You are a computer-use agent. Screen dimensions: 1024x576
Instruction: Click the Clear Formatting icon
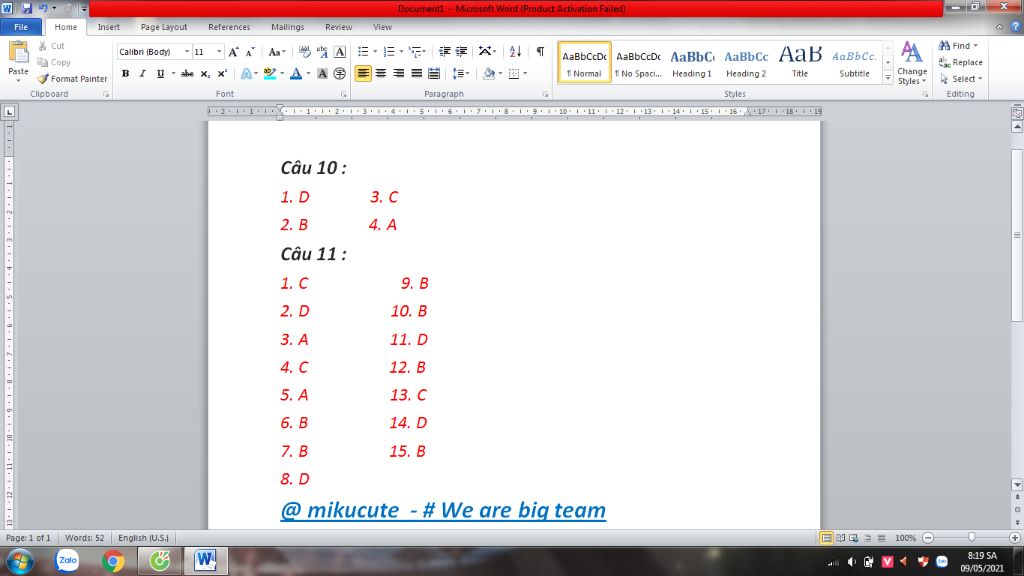point(305,52)
